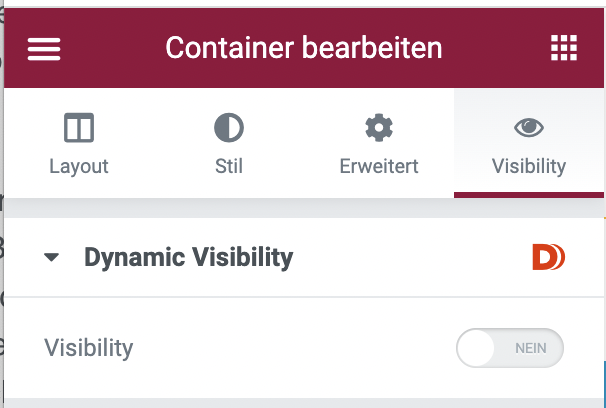606x408 pixels.
Task: Toggle the Visibility switch showing NEIN
Action: coord(510,348)
